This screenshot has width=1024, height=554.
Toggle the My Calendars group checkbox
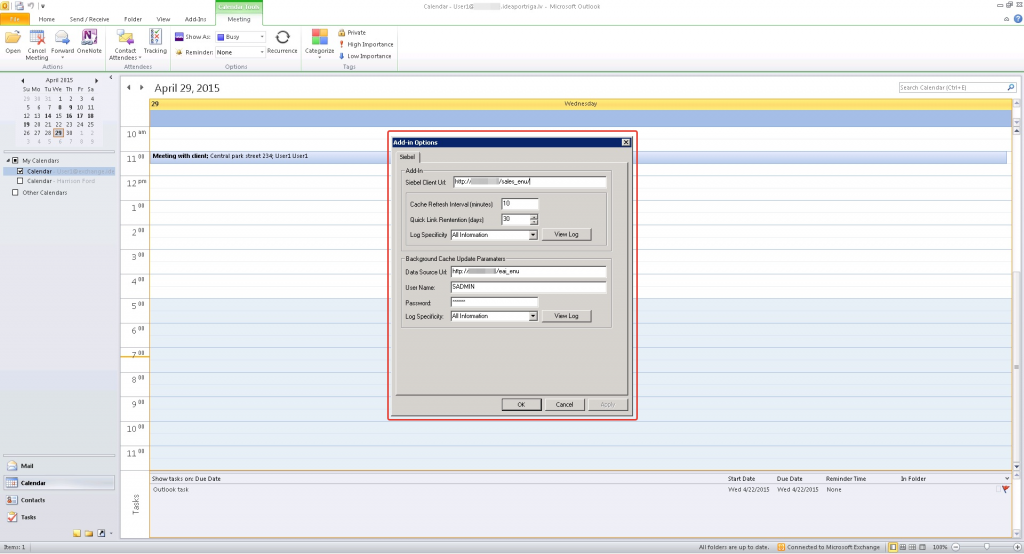coord(15,160)
